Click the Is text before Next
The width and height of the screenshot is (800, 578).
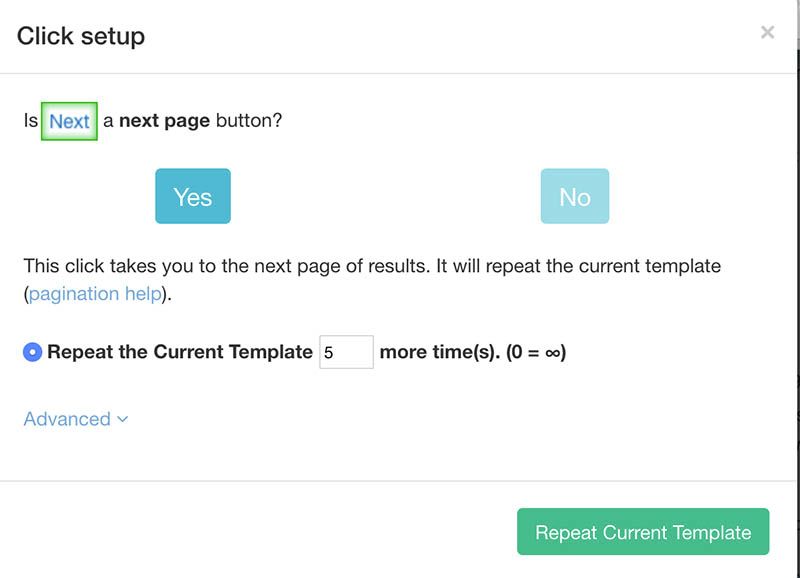coord(31,121)
